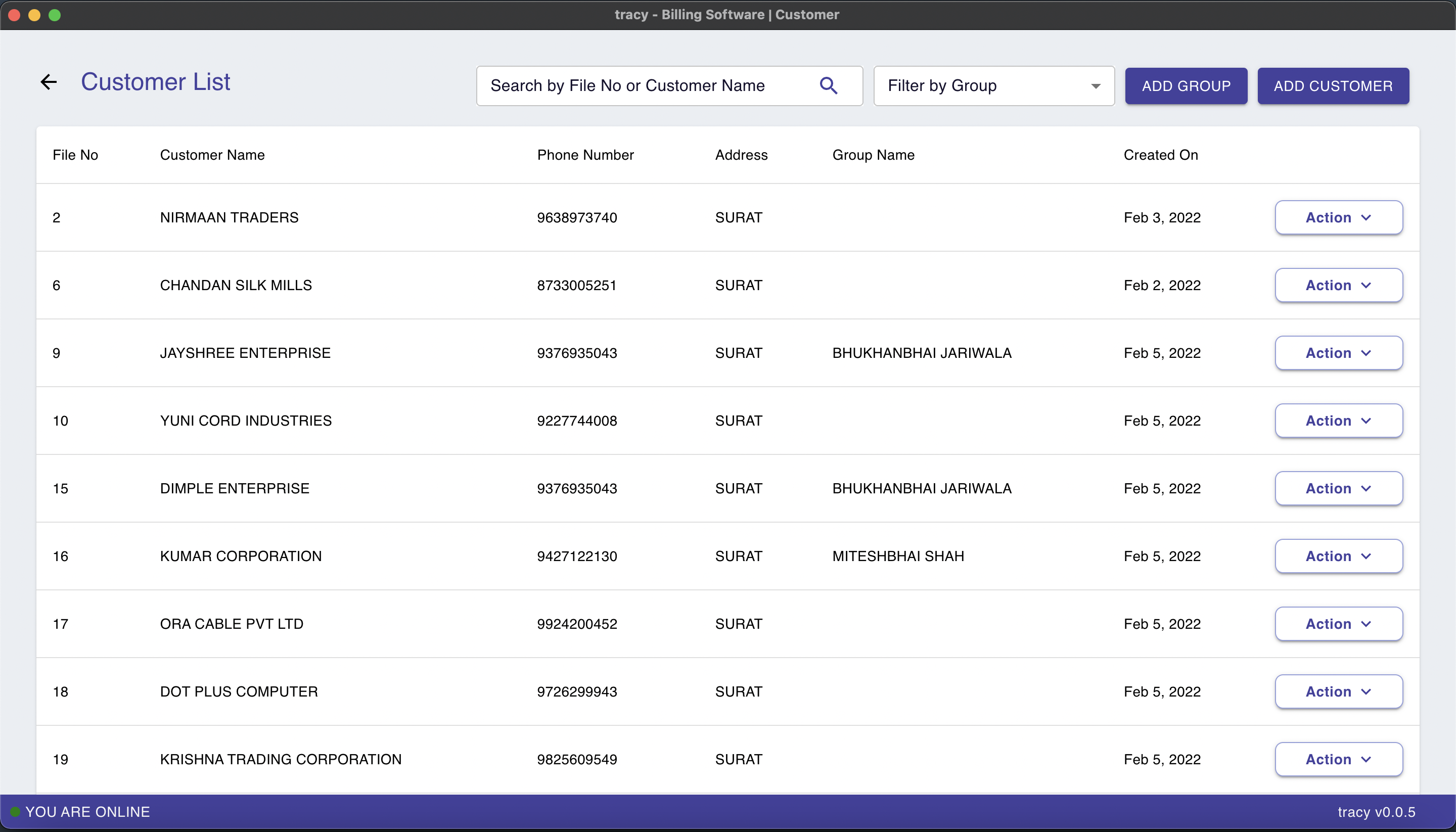Click the Created On column header
1456x832 pixels.
pos(1161,155)
